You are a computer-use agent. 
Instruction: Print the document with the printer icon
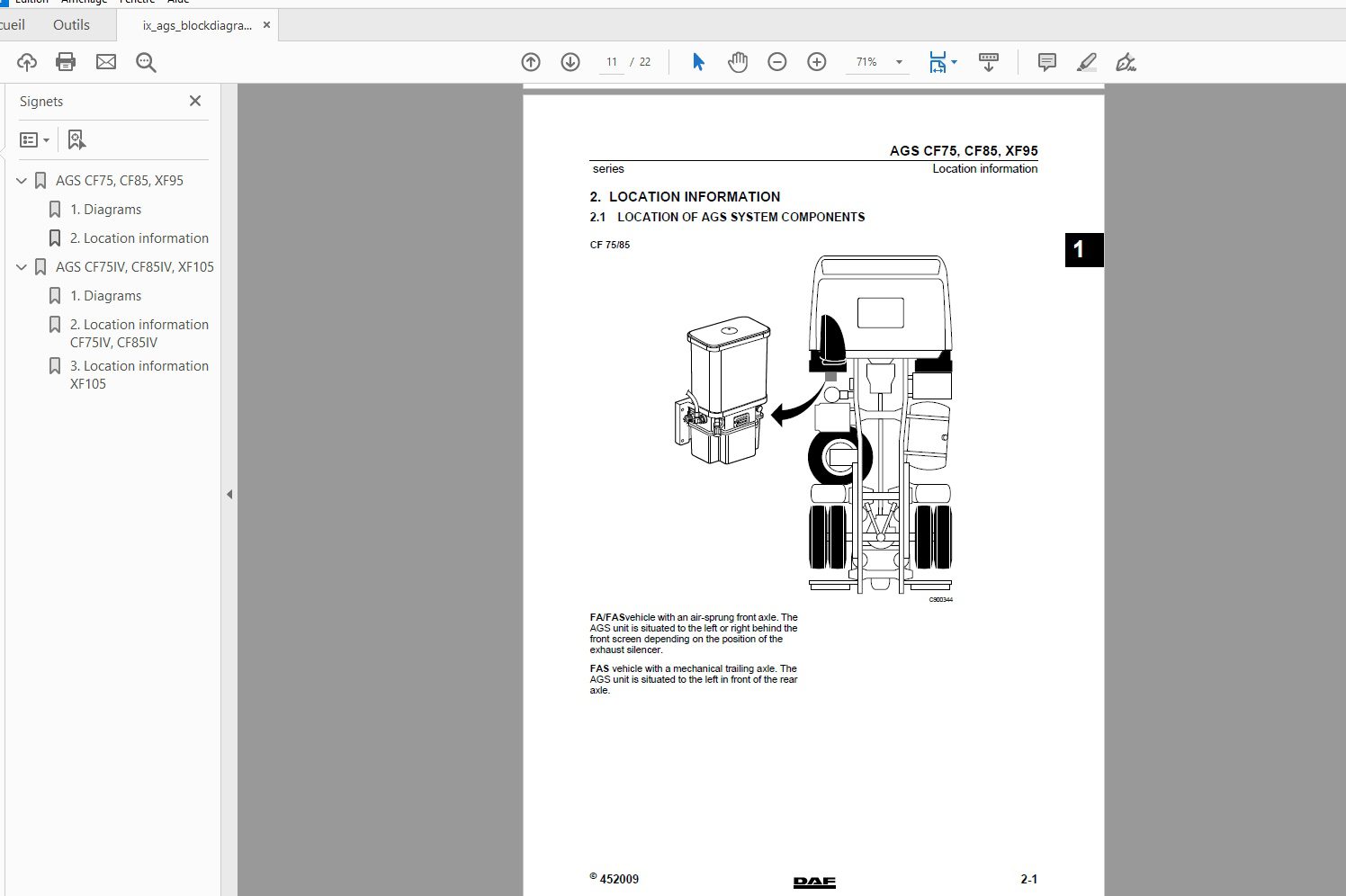(66, 62)
